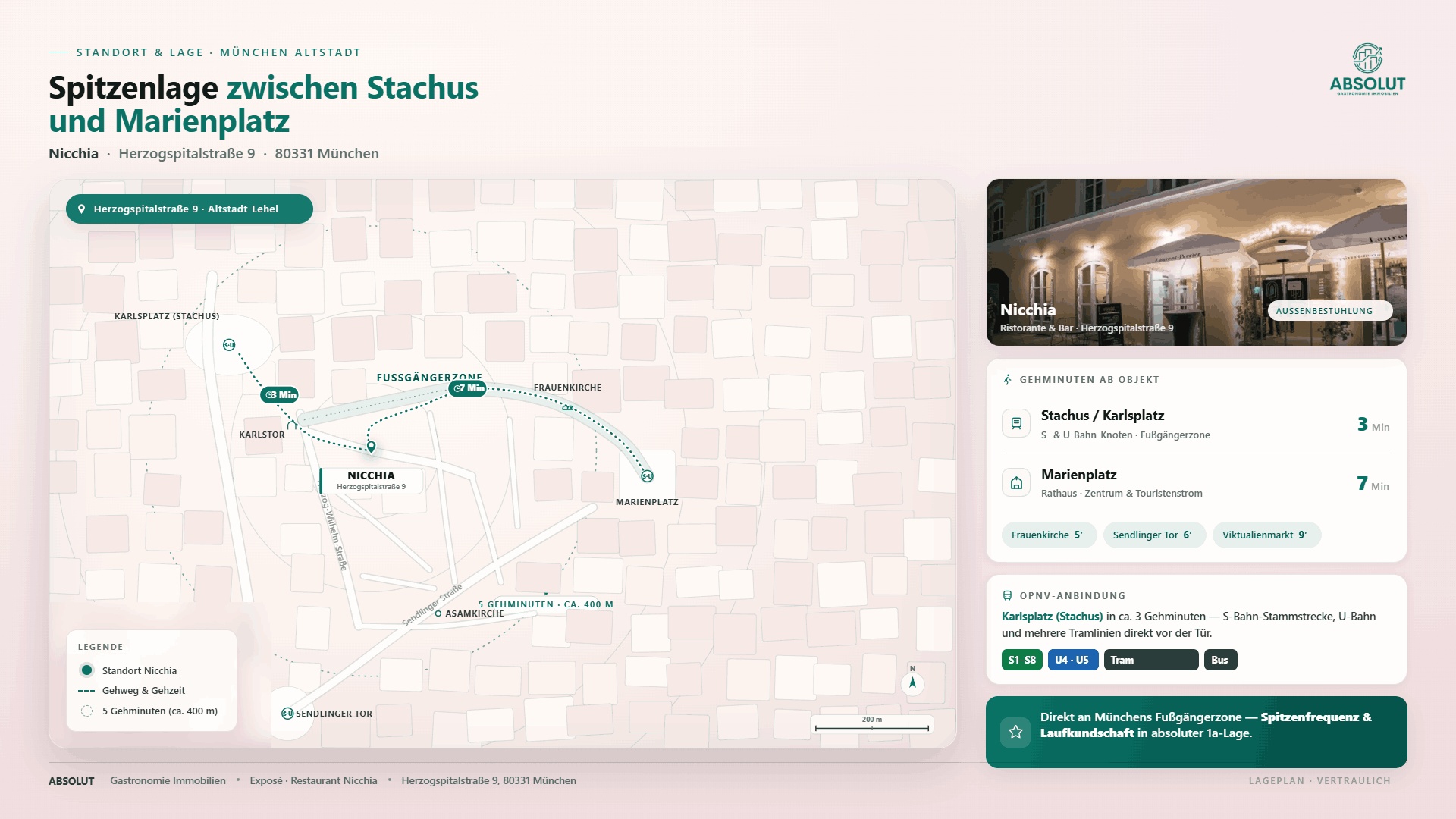Click the NICCHIA label card on the map
Viewport: 1456px width, 819px height.
tap(371, 481)
